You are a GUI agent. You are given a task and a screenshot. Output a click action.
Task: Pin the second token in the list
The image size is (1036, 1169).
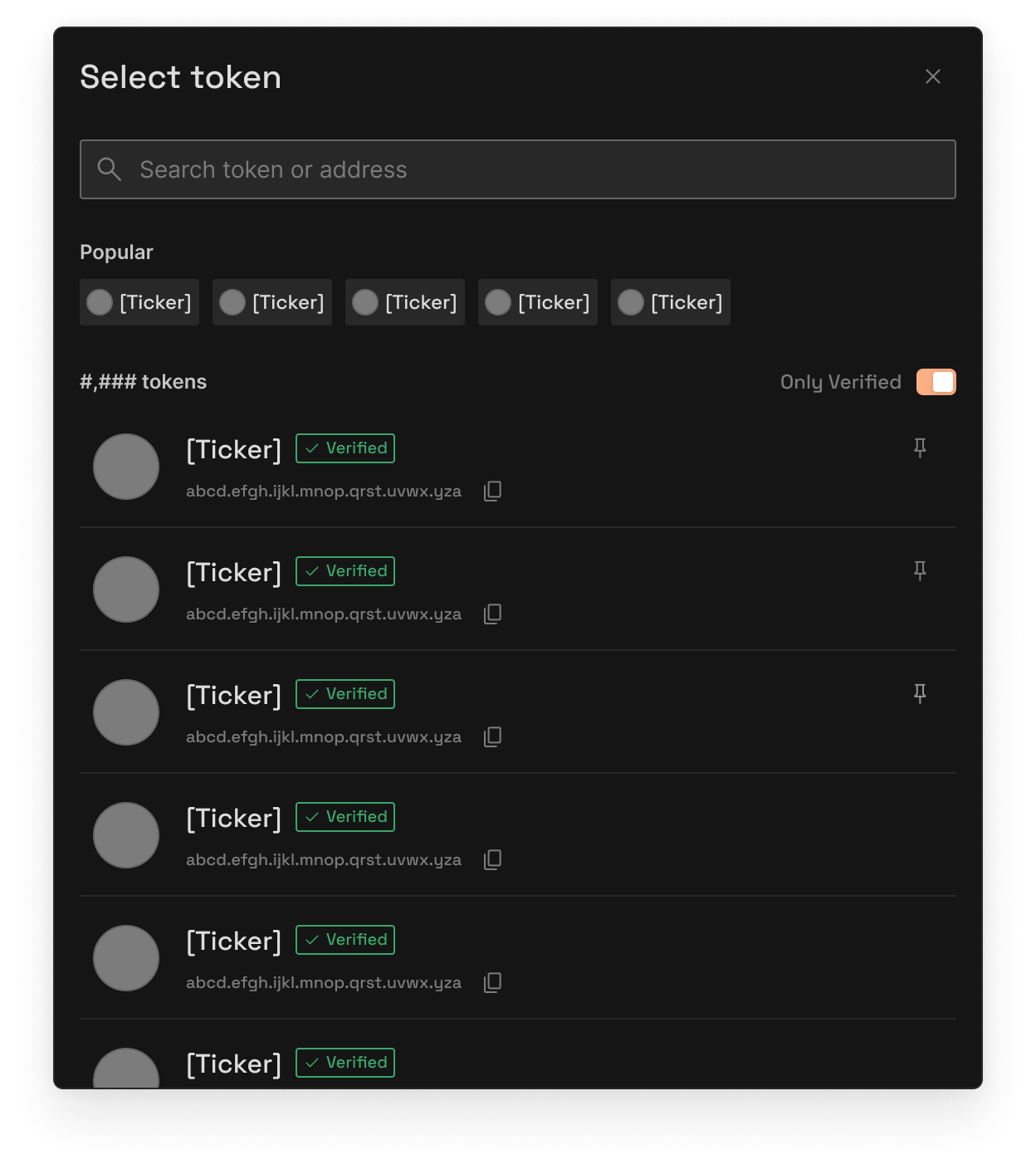920,570
